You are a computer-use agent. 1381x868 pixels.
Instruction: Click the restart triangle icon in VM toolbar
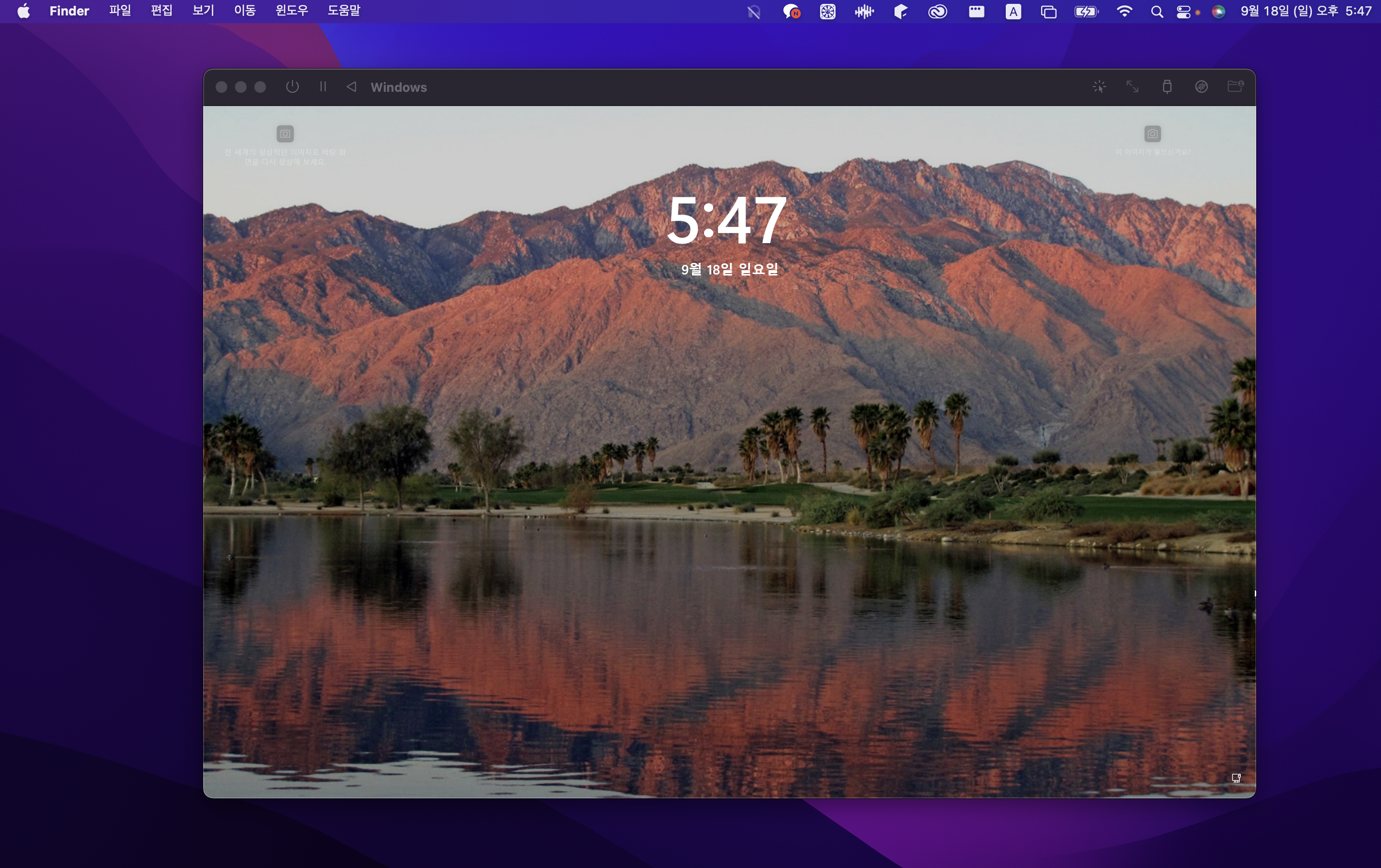pyautogui.click(x=352, y=87)
